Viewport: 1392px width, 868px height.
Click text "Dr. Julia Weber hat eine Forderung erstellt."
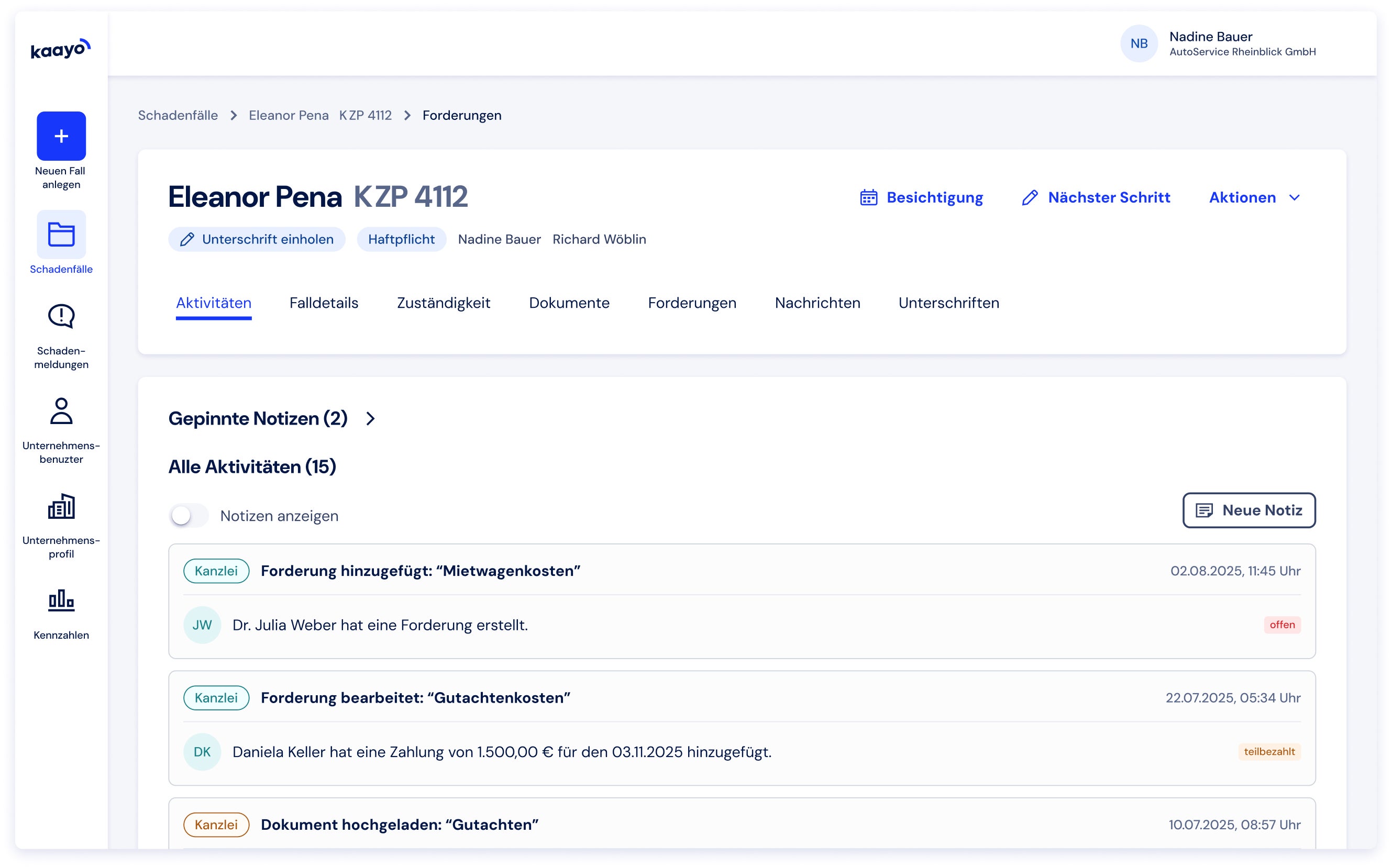tap(380, 625)
